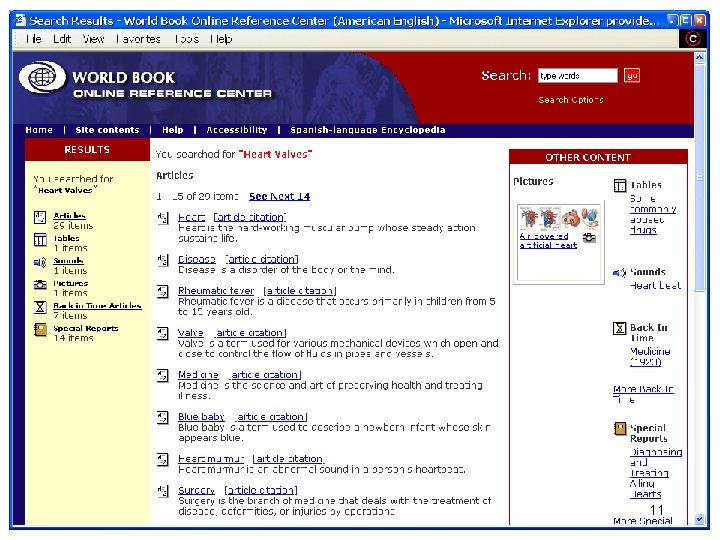Open the Medicine Back in Time link
This screenshot has height=540, width=720.
[x=650, y=357]
